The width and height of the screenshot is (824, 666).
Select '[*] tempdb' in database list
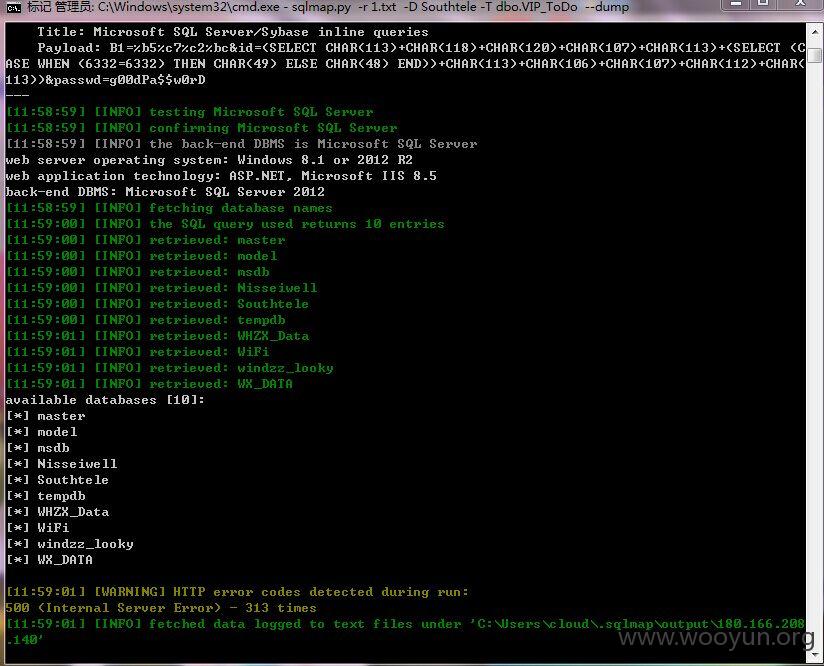46,496
